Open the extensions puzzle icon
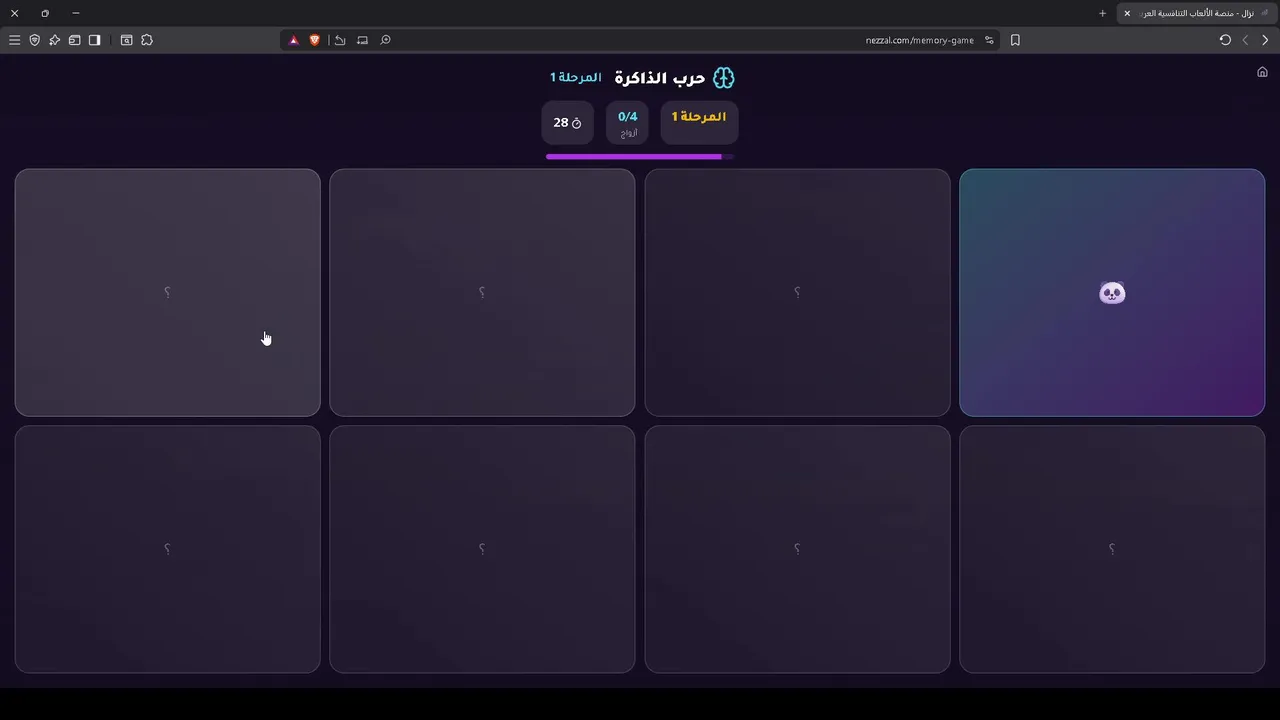Image resolution: width=1280 pixels, height=720 pixels. pyautogui.click(x=147, y=40)
